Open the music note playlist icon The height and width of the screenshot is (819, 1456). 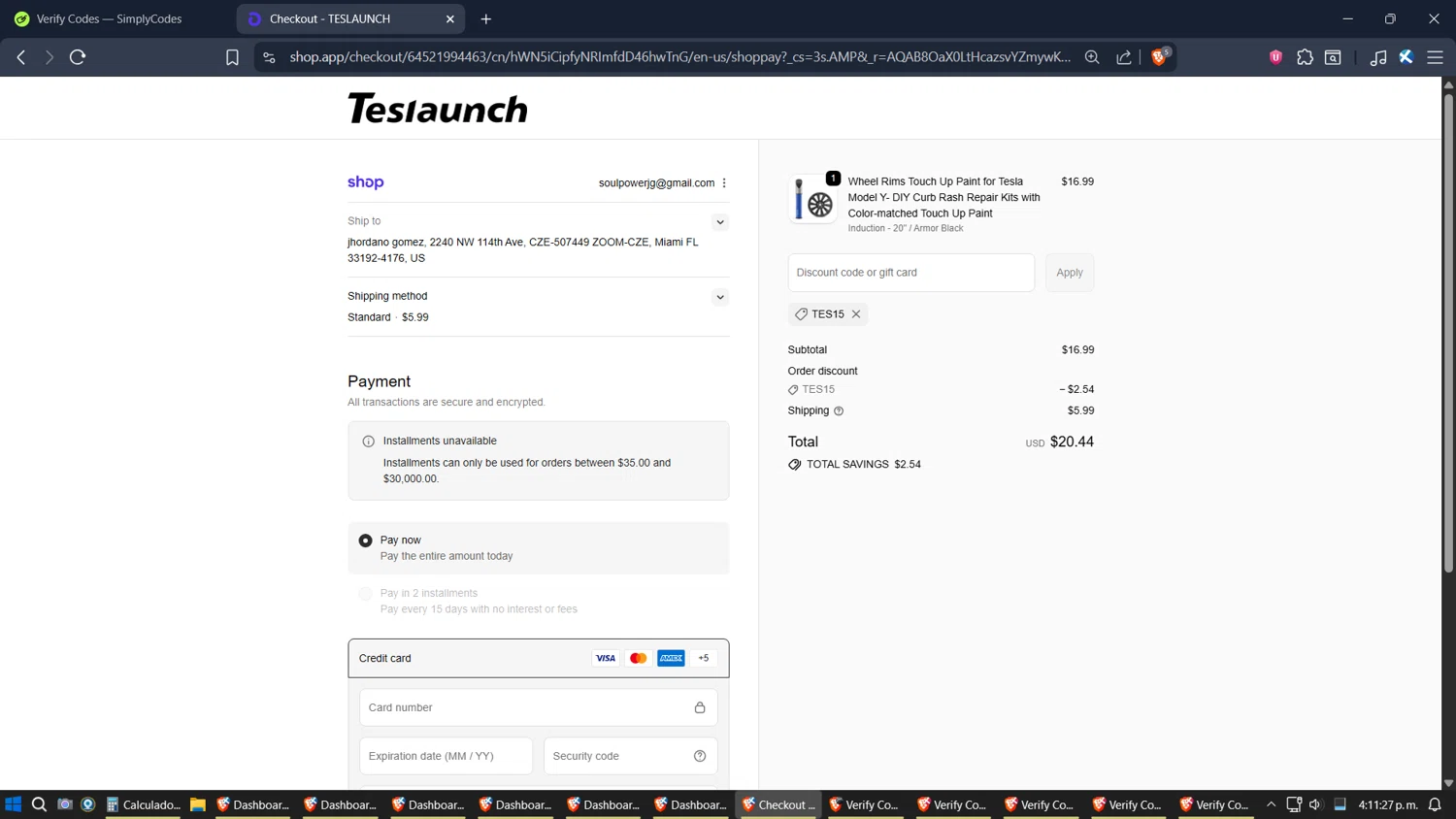pos(1377,57)
